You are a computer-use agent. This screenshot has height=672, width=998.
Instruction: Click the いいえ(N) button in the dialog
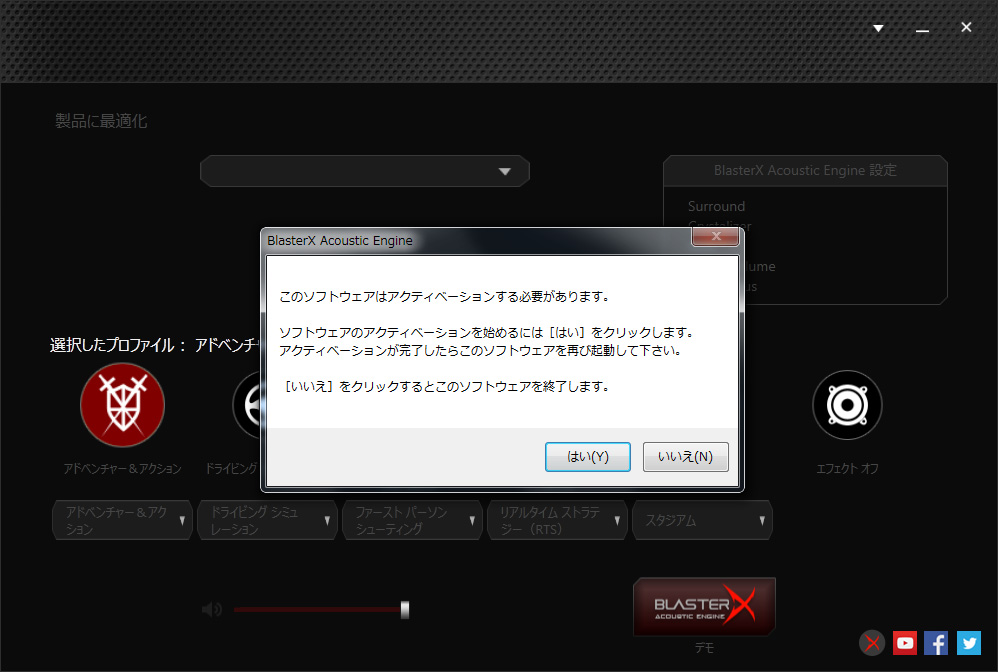pos(685,457)
